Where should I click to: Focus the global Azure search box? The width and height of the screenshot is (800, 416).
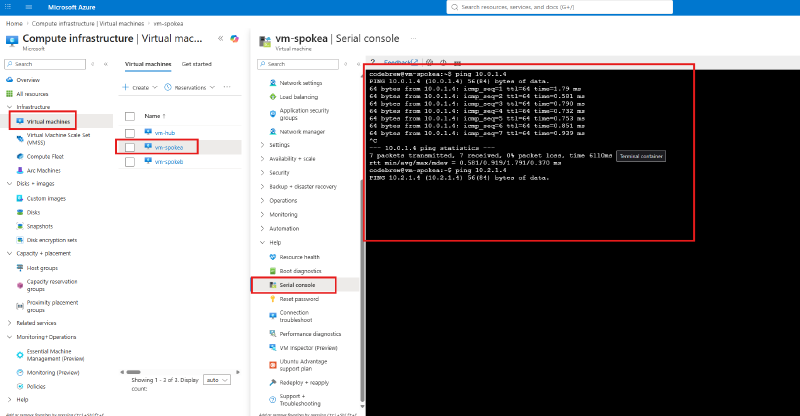click(x=560, y=7)
